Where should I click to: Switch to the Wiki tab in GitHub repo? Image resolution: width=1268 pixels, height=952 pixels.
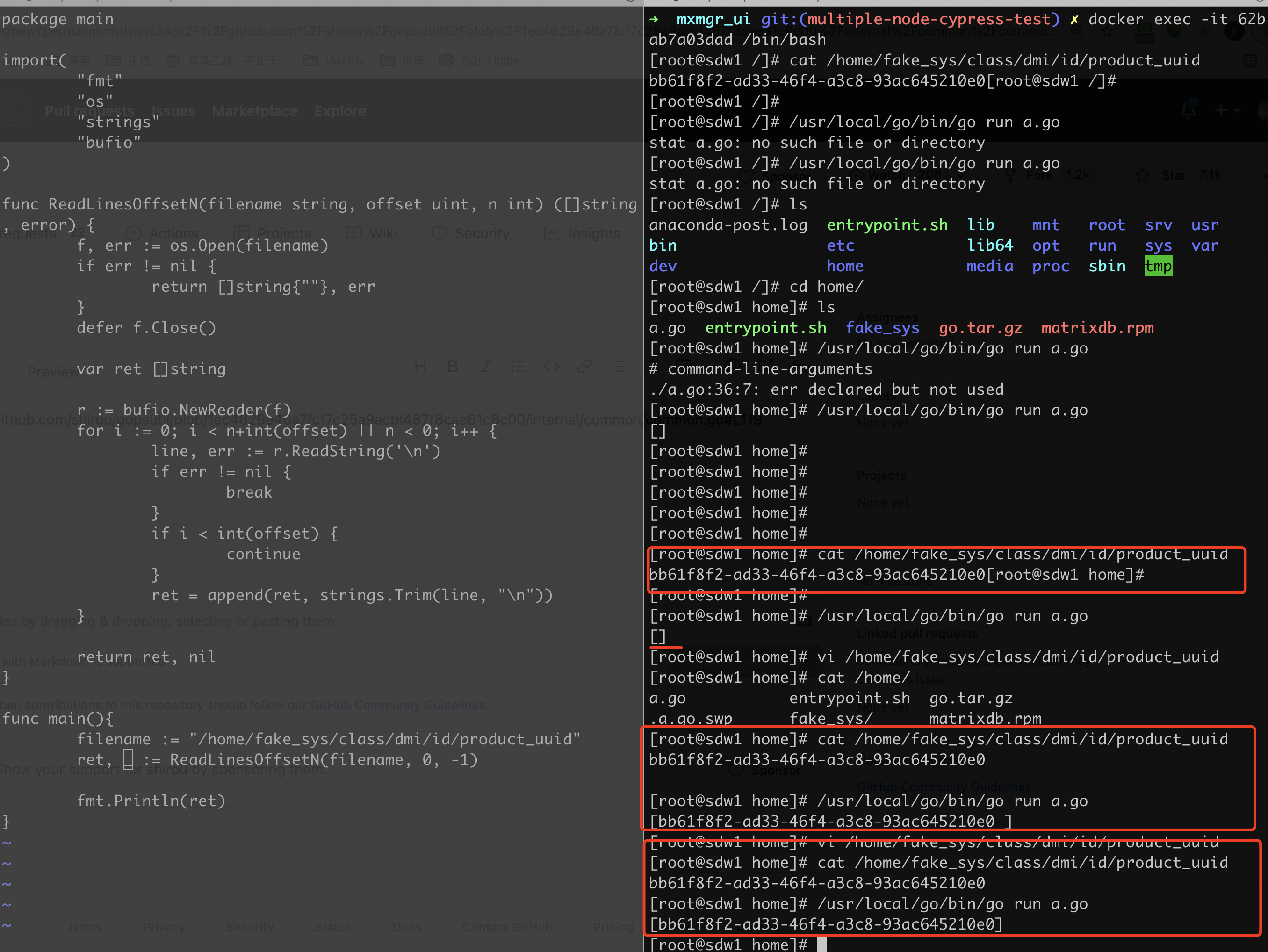click(x=372, y=233)
